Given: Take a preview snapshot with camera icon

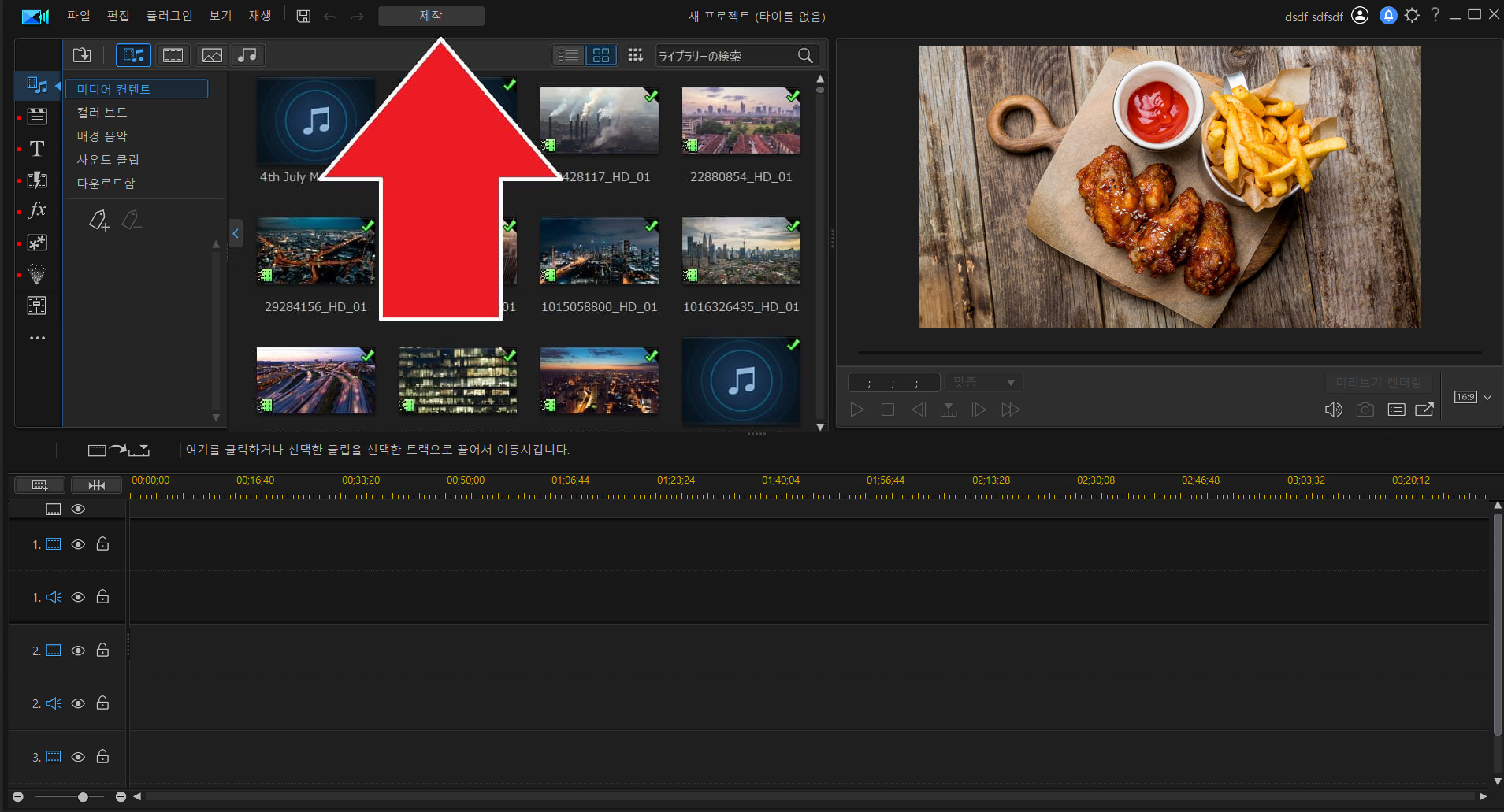Looking at the screenshot, I should click(1365, 410).
